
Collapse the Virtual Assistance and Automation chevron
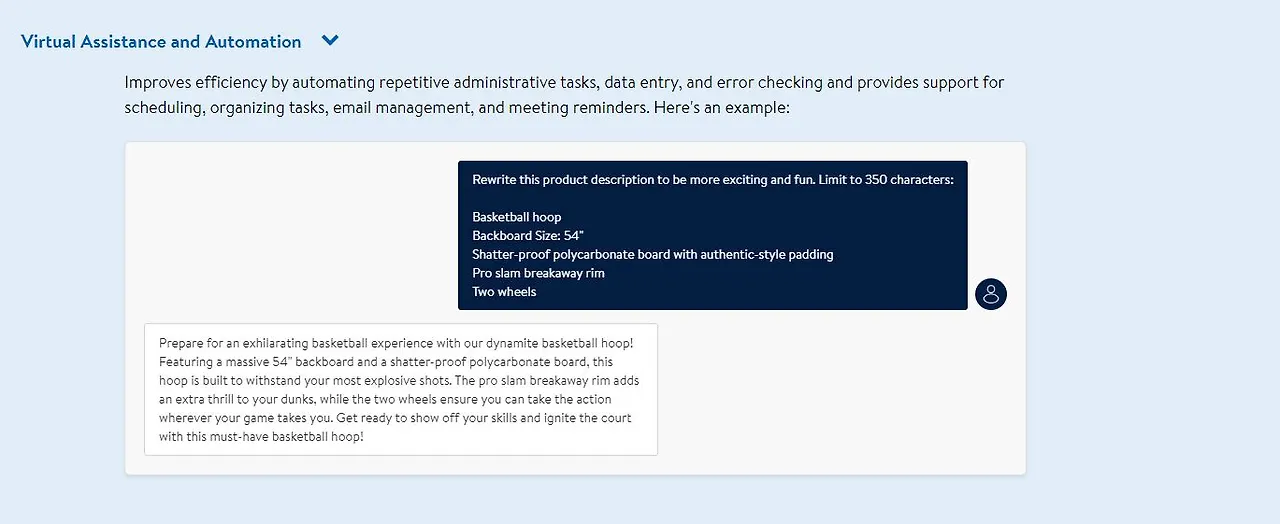pyautogui.click(x=331, y=41)
